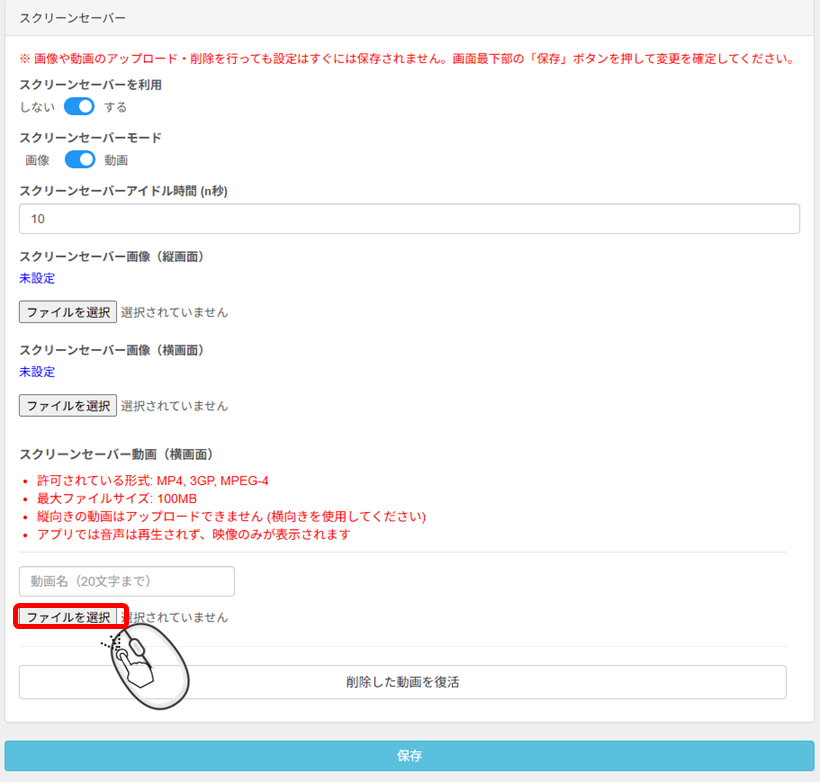The height and width of the screenshot is (782, 820).
Task: Select the 動画 mode label
Action: click(116, 160)
